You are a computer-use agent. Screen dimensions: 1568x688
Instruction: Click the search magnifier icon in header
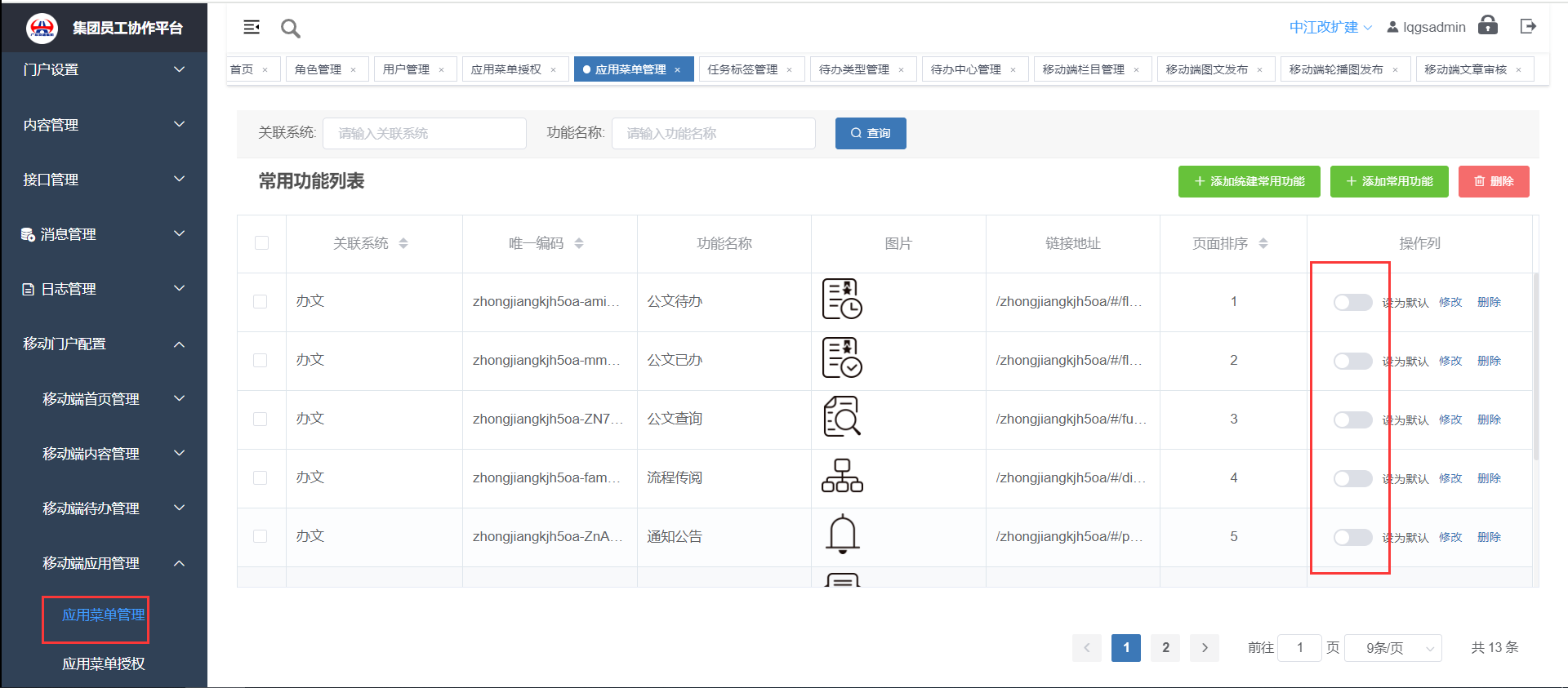(x=290, y=29)
